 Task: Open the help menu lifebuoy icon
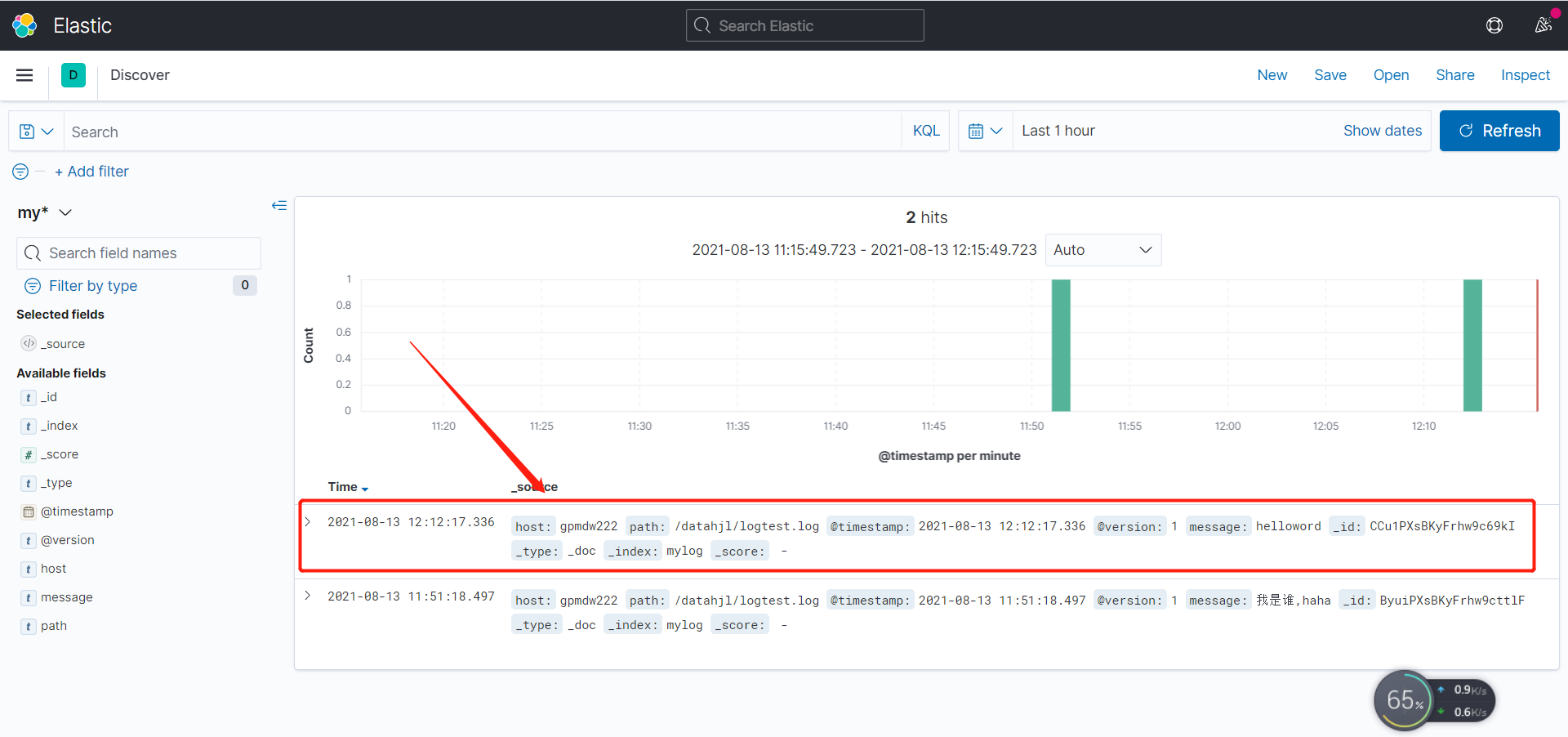coord(1494,25)
